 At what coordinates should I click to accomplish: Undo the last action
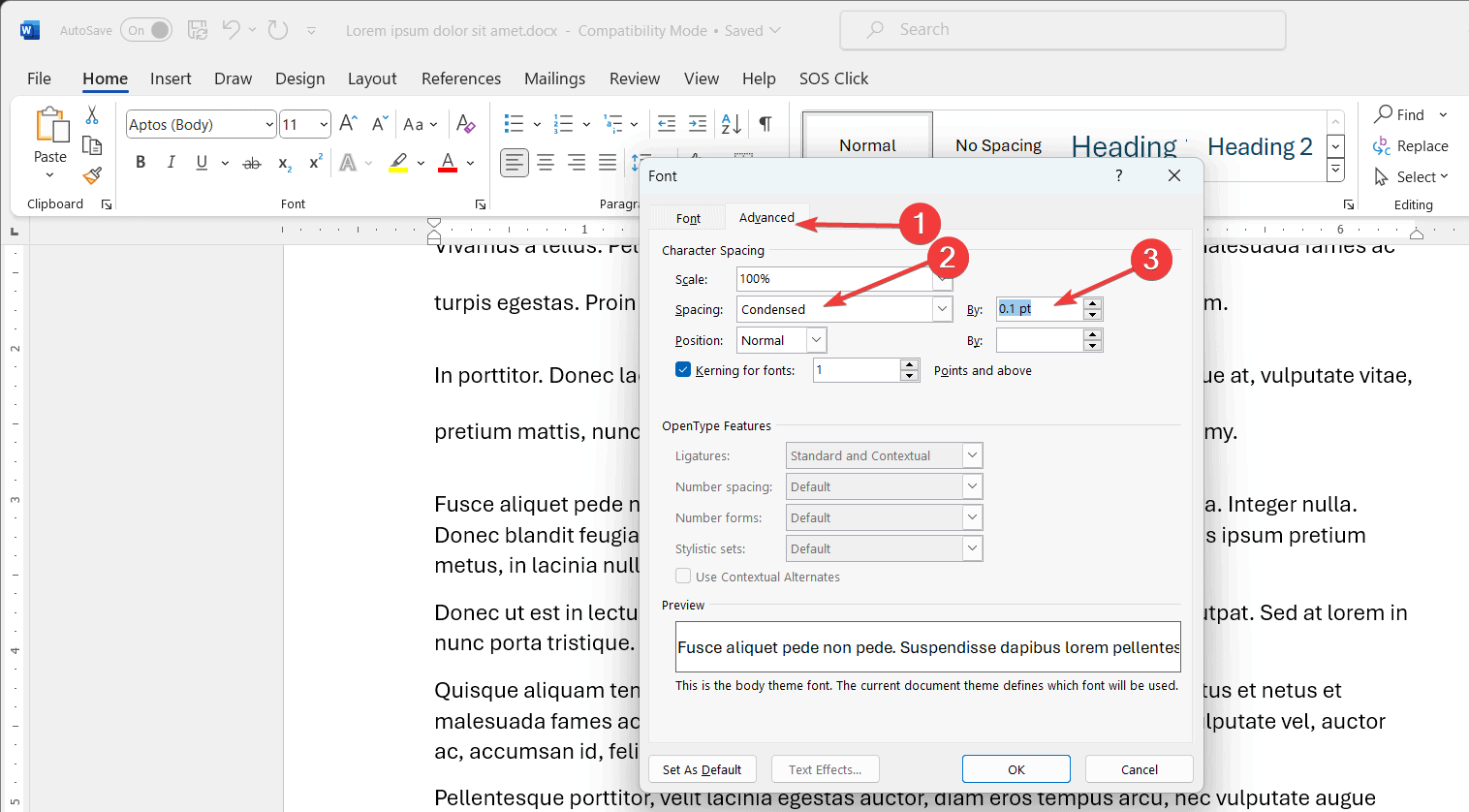point(231,30)
